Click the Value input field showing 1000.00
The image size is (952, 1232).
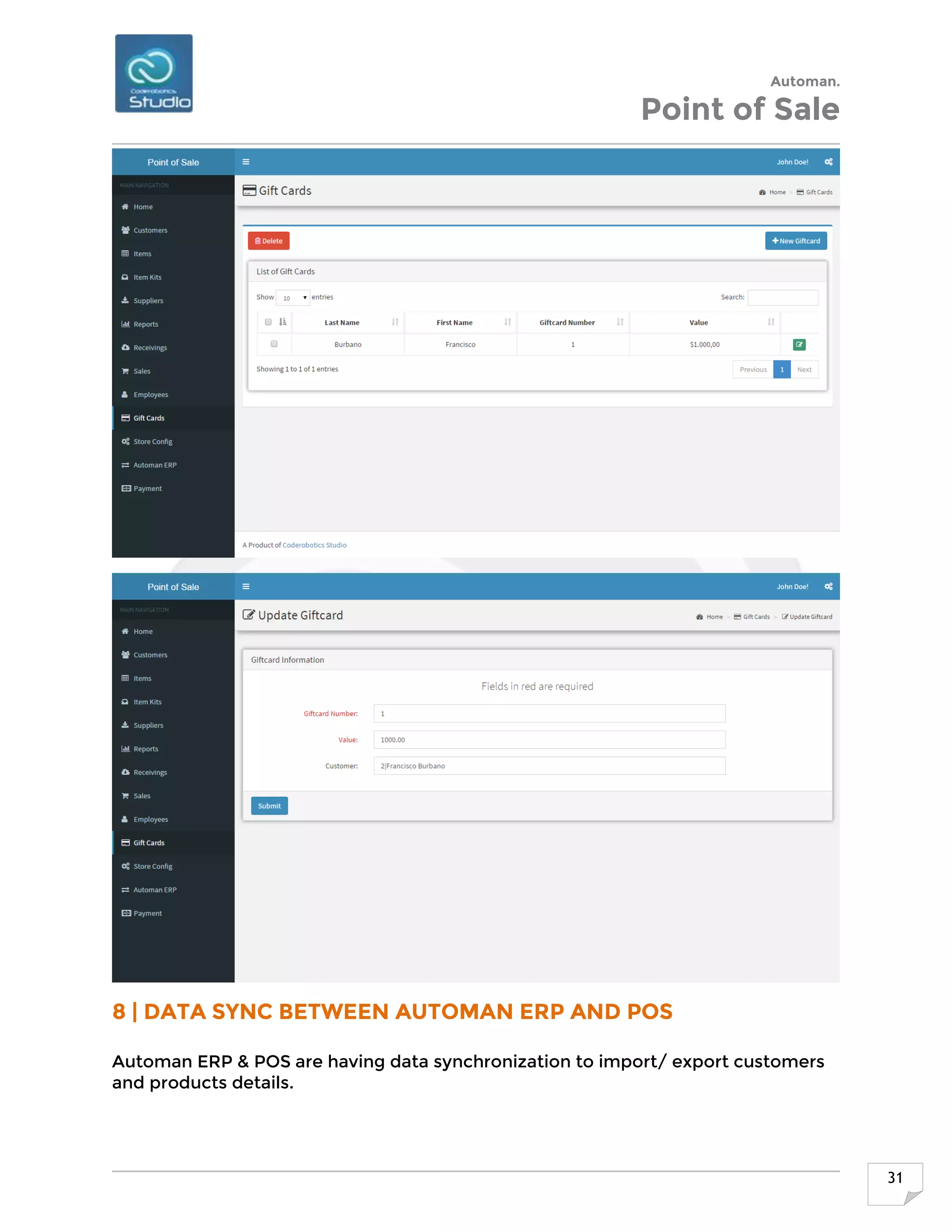[549, 740]
